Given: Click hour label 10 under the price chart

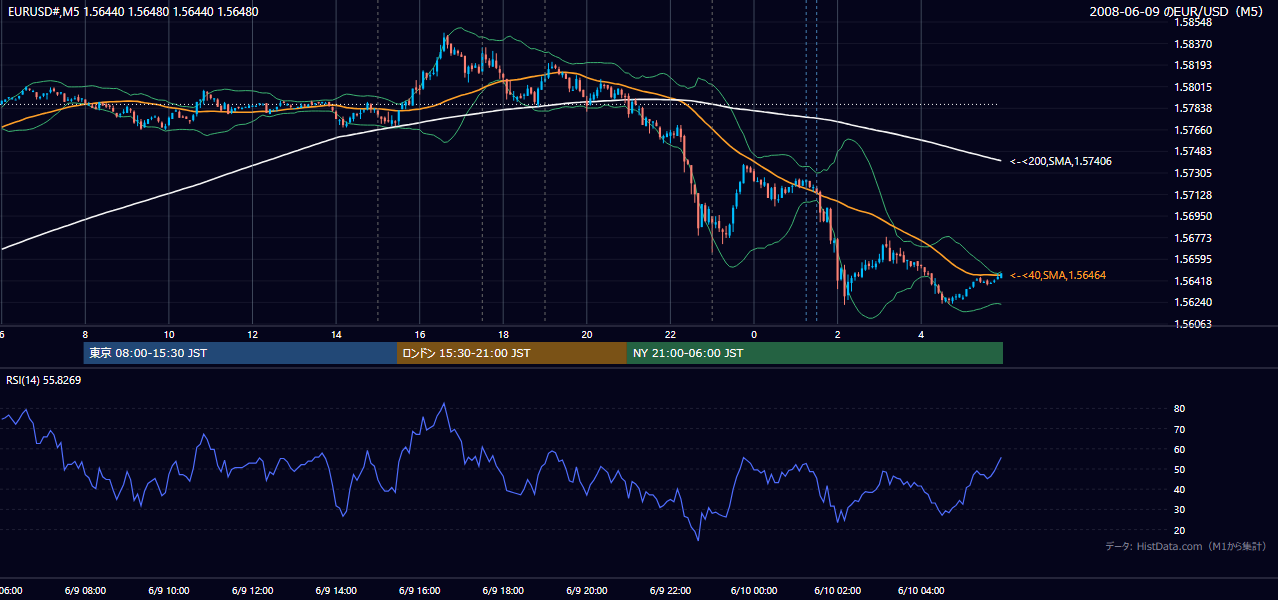Looking at the screenshot, I should tap(169, 334).
